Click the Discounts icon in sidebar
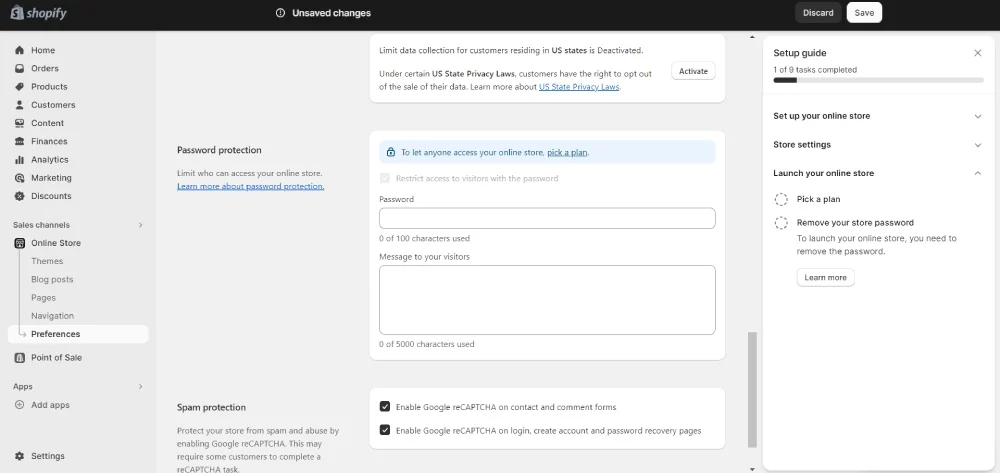The image size is (1000, 473). click(x=20, y=196)
